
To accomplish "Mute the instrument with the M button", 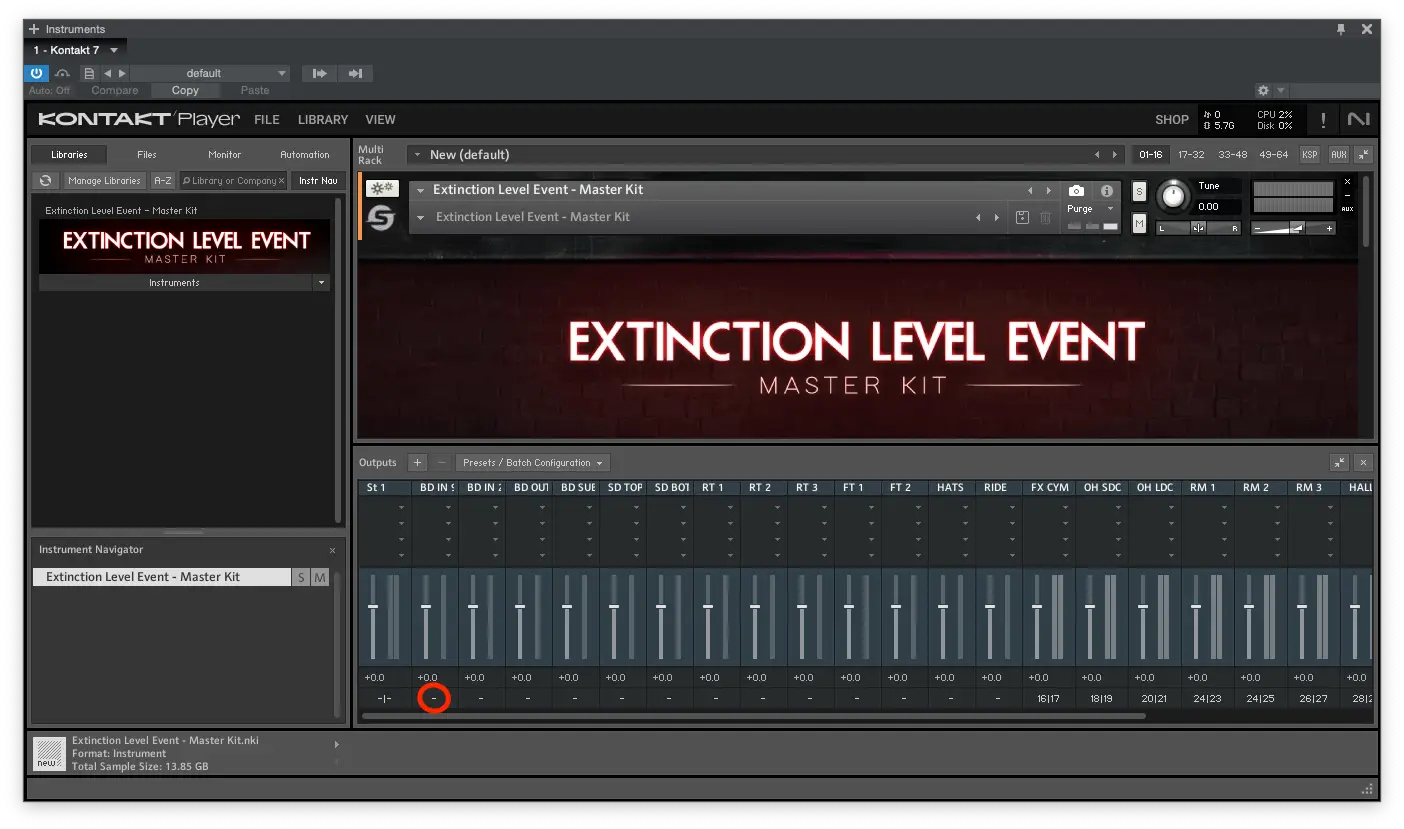I will 1139,223.
